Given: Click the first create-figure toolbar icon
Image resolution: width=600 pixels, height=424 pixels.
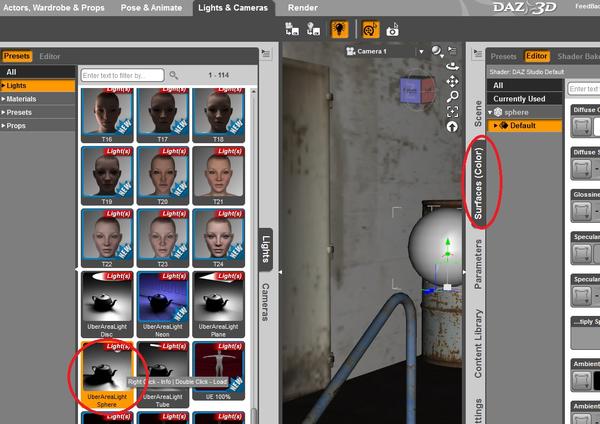Looking at the screenshot, I should pyautogui.click(x=292, y=29).
